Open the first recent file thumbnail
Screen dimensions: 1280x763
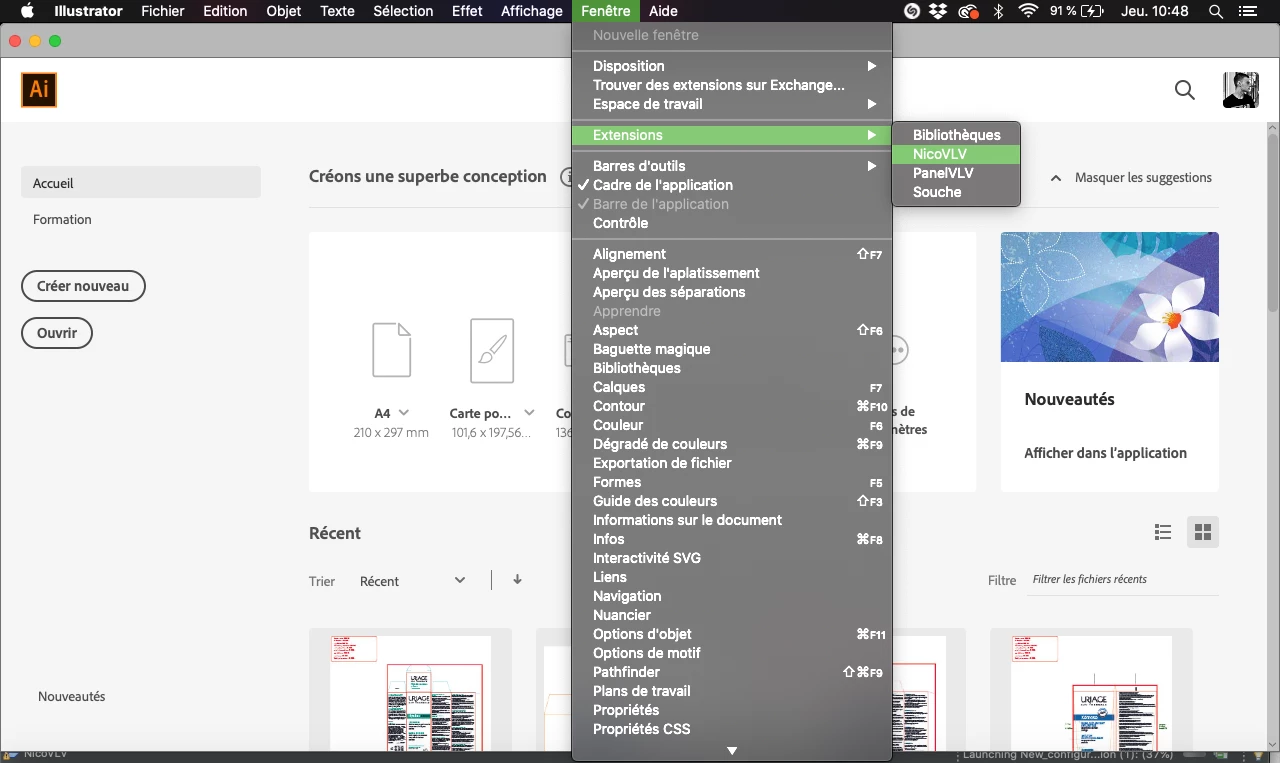click(x=410, y=690)
